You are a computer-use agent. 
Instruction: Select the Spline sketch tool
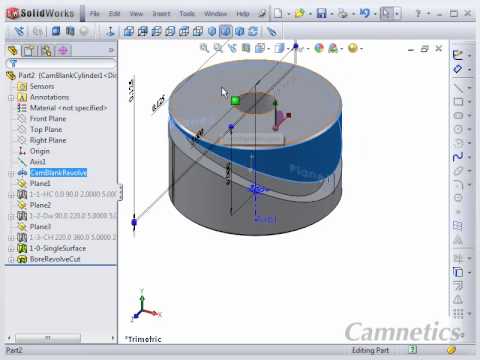click(458, 156)
